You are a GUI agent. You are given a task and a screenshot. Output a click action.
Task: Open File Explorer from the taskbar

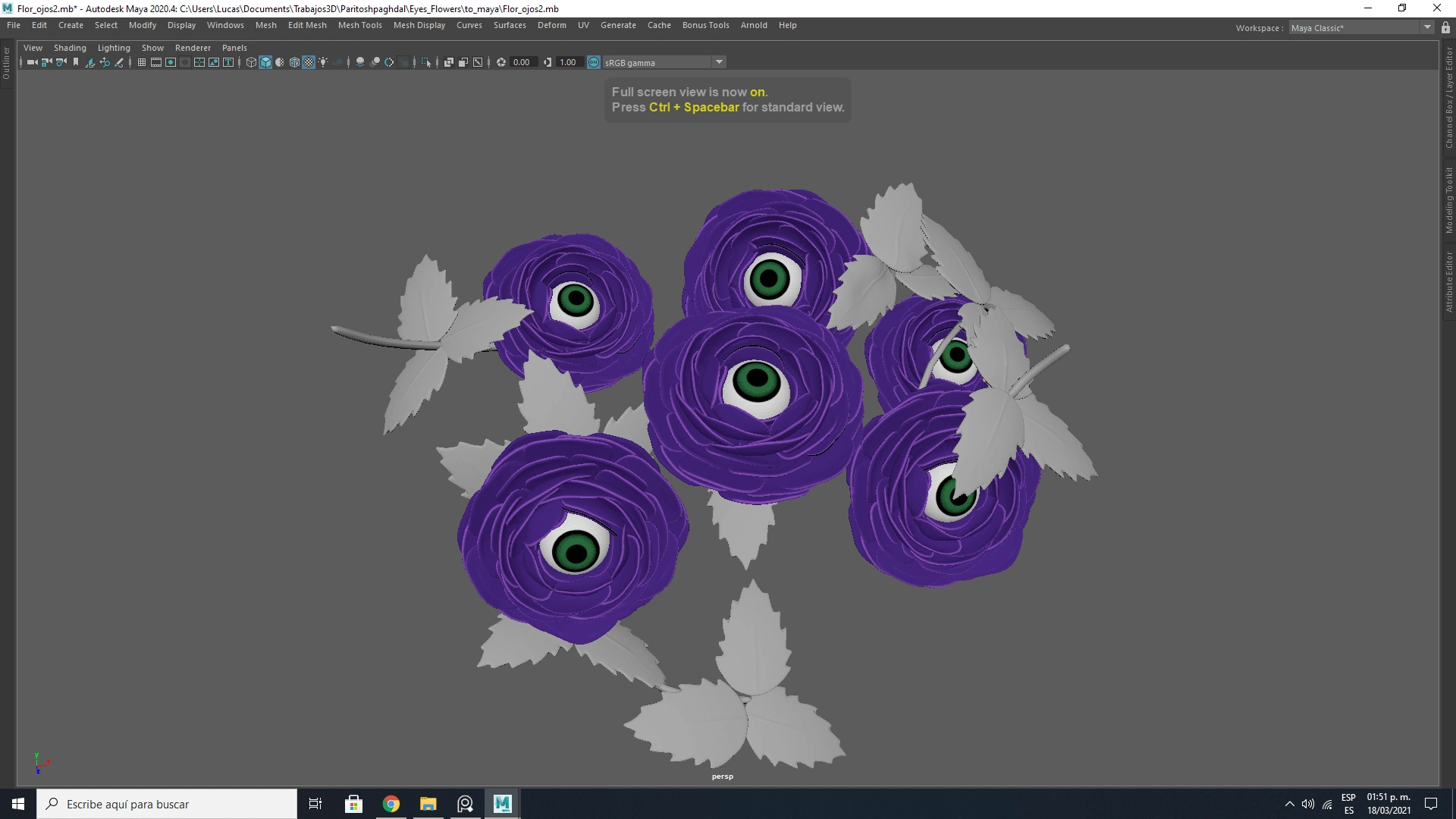(x=428, y=804)
